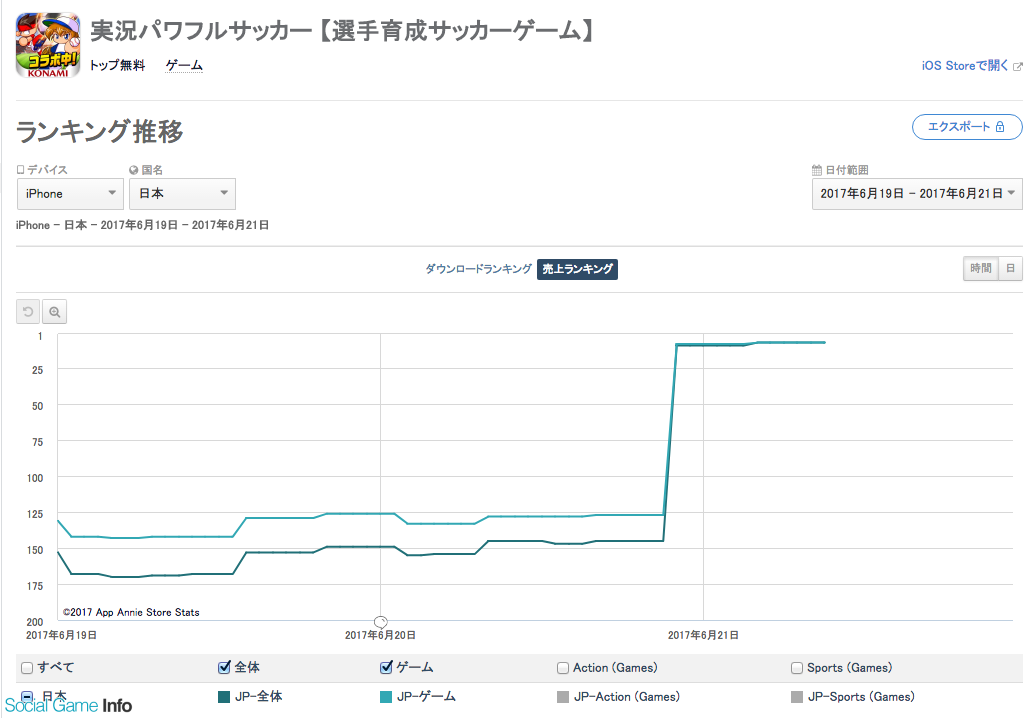1034x718 pixels.
Task: Uncheck the ゲーム category checkbox
Action: click(x=386, y=667)
